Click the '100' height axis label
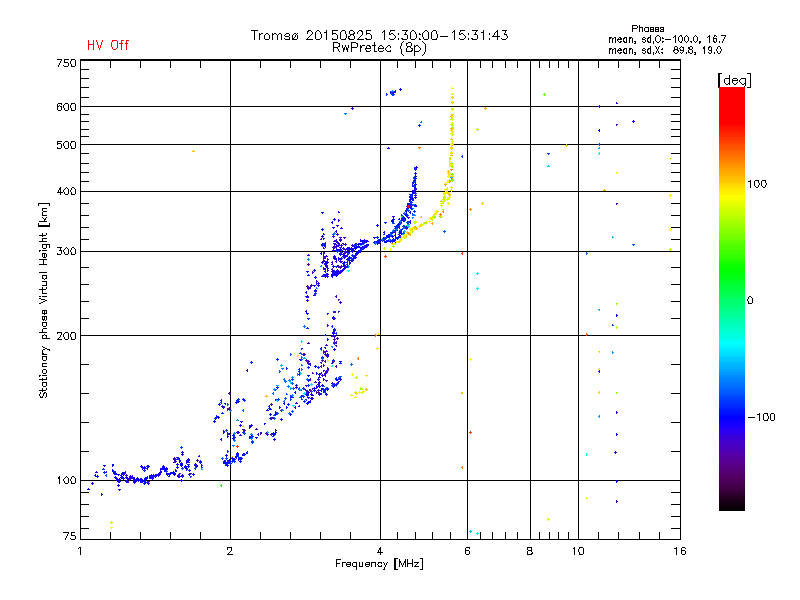This screenshot has height=600, width=800. (x=66, y=480)
